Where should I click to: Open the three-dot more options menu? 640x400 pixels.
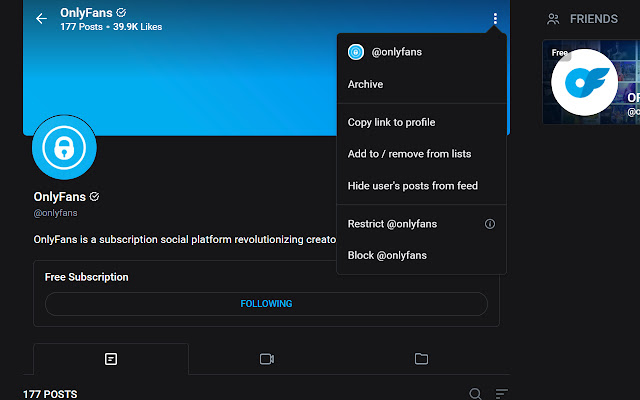[x=495, y=18]
